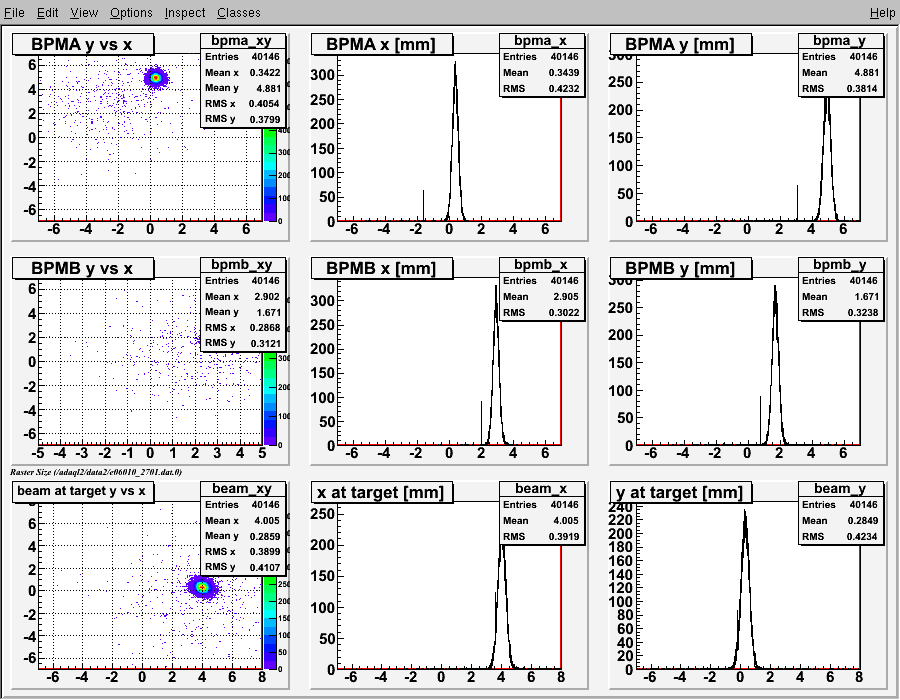The image size is (900, 700).
Task: Click the 'BPMA x [mm]' plot title
Action: pos(382,44)
